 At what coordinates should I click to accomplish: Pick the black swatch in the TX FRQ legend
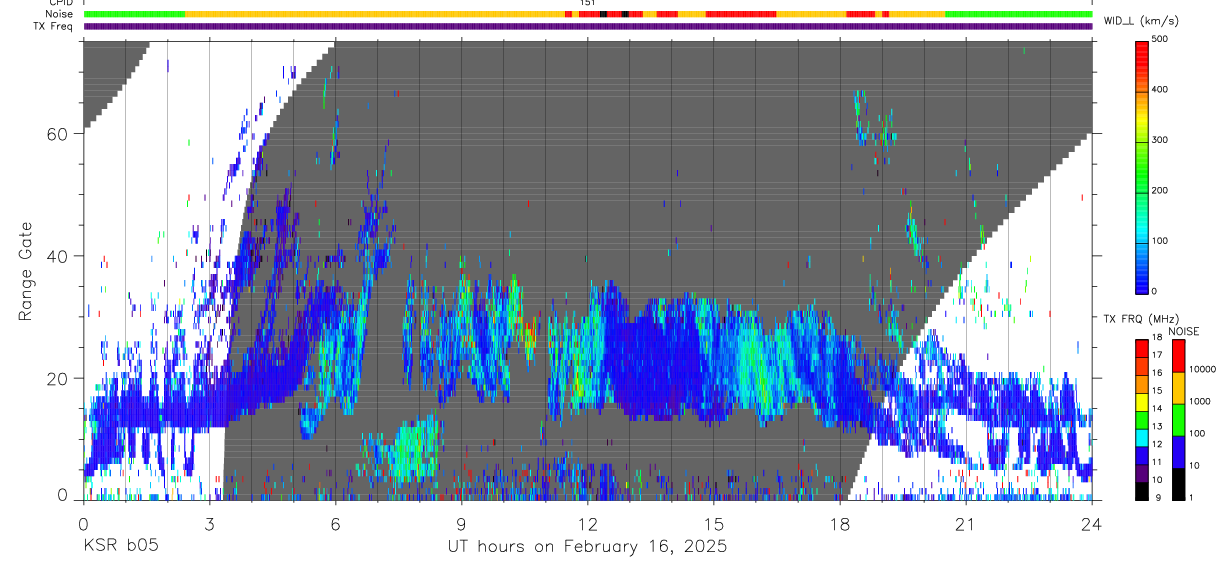1142,490
